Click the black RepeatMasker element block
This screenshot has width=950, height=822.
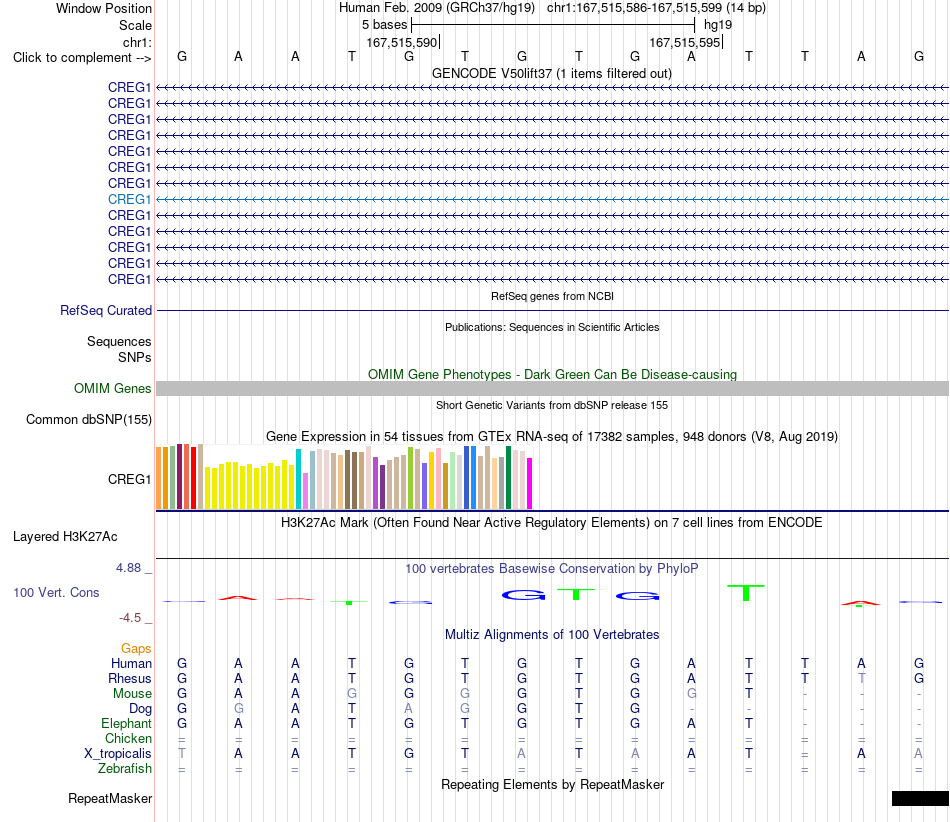[920, 798]
